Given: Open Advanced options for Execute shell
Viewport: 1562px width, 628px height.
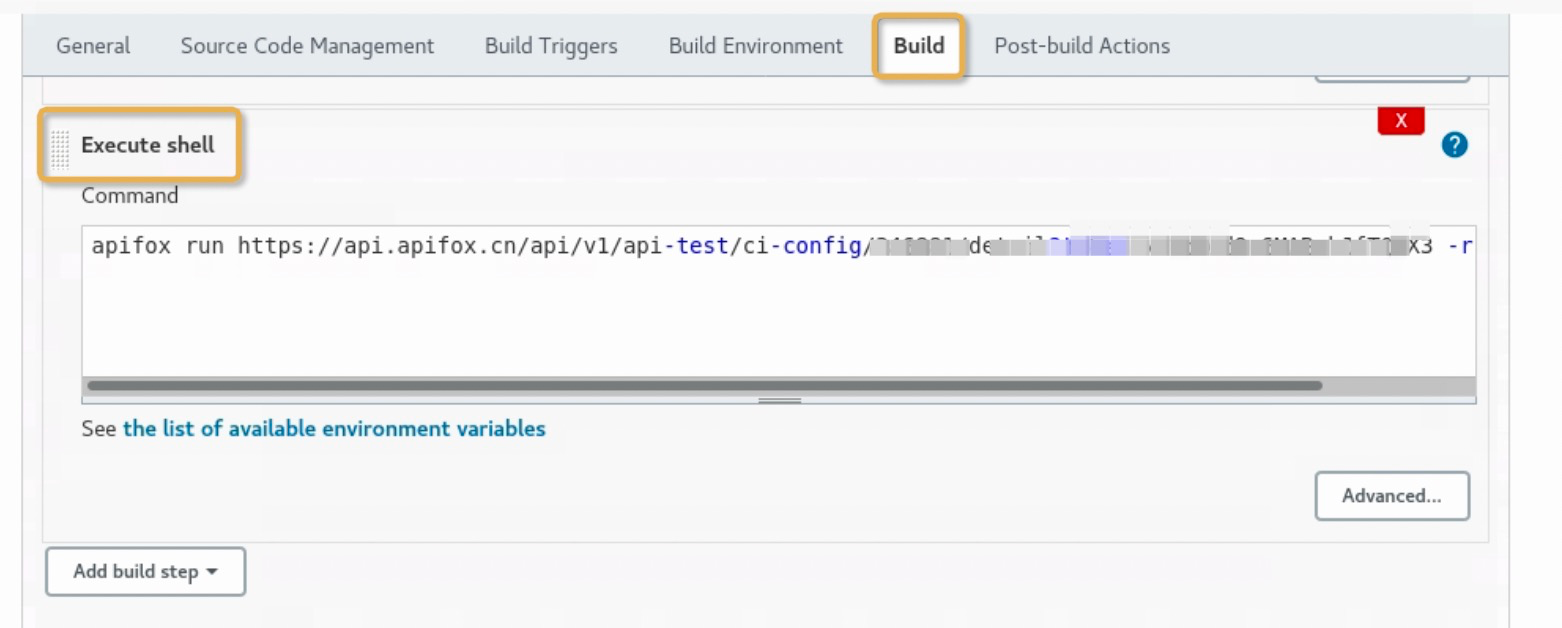Looking at the screenshot, I should coord(1392,496).
